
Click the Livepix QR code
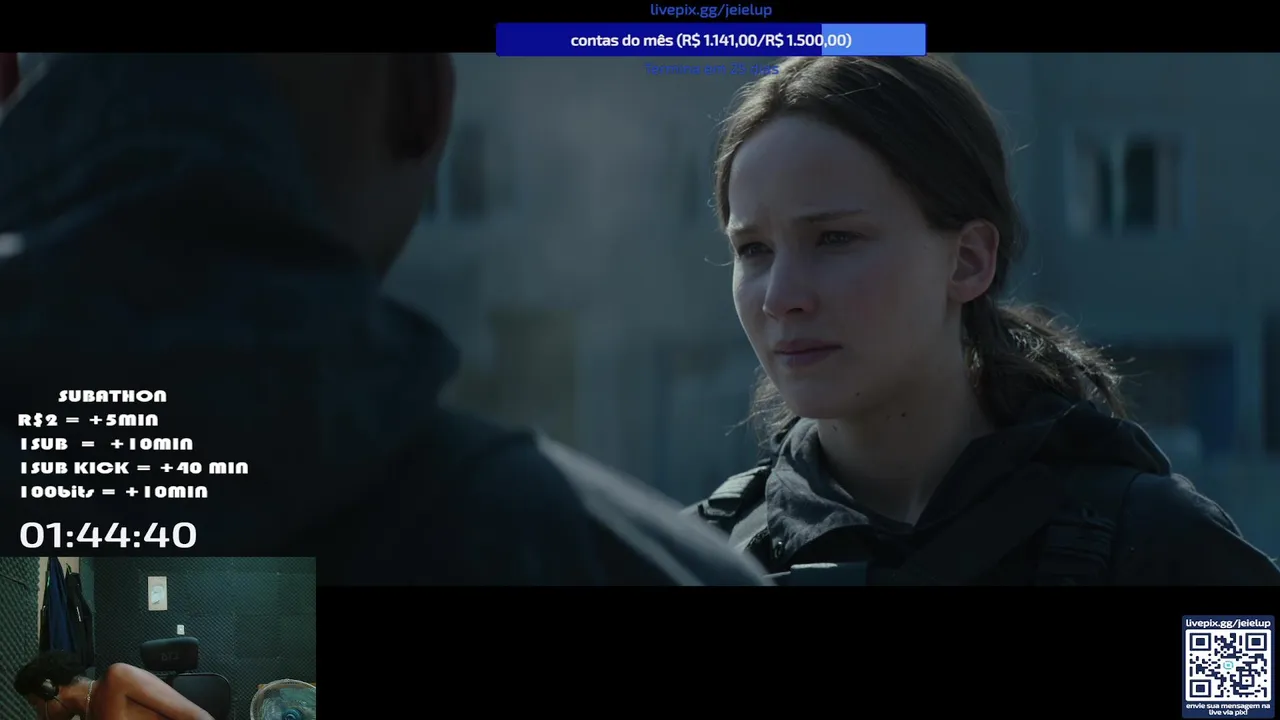tap(1228, 666)
